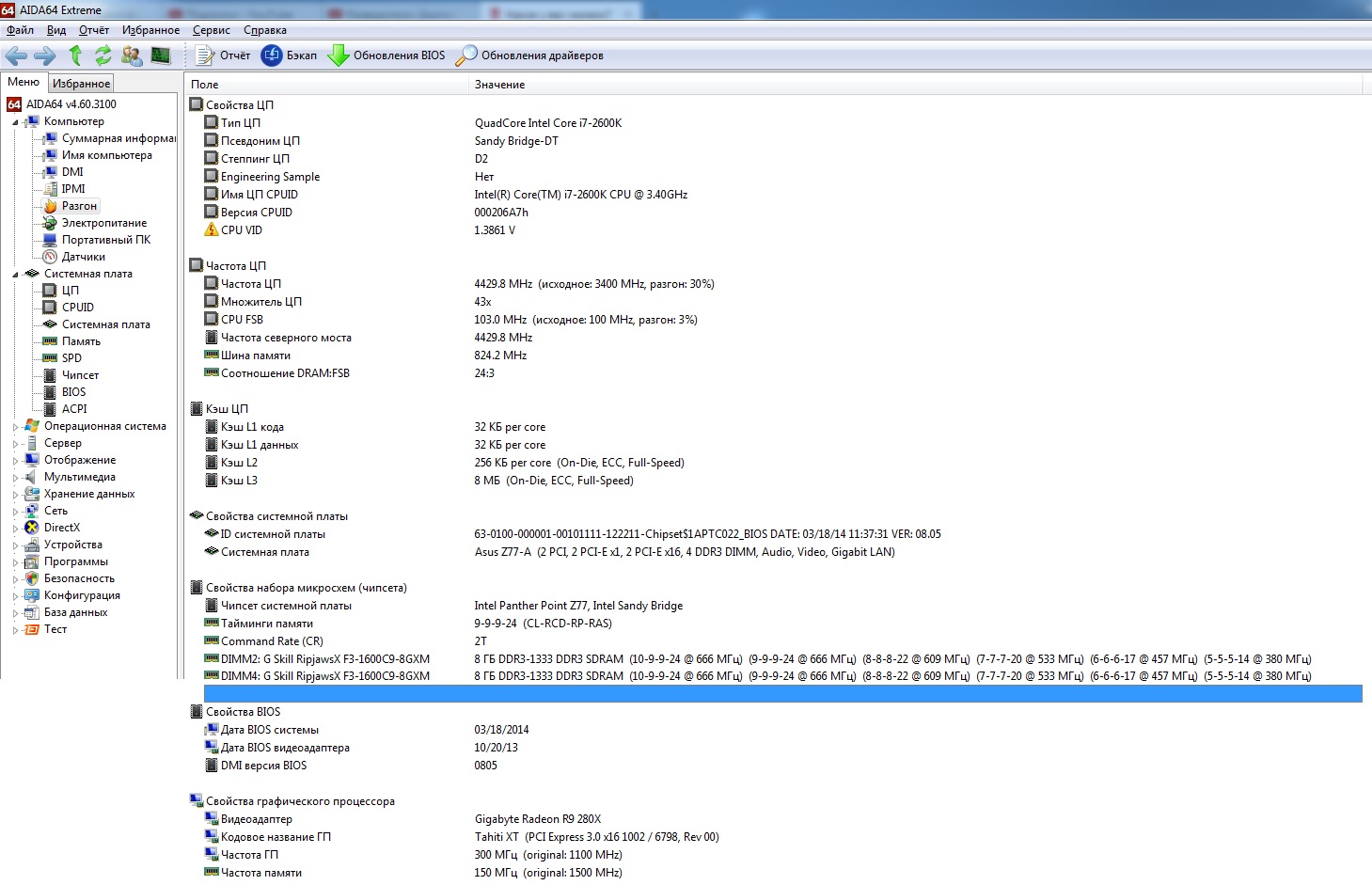Select Имя компьютера tree item

[x=106, y=155]
